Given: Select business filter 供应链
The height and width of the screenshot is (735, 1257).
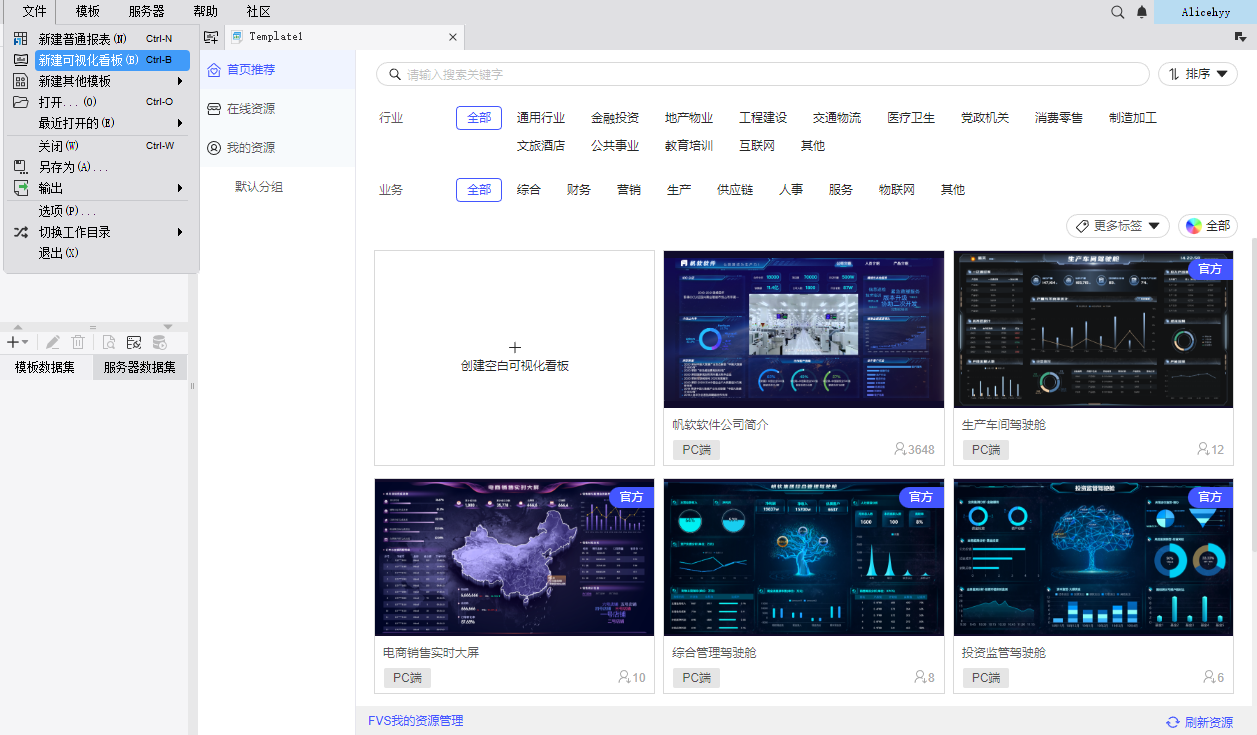Looking at the screenshot, I should [735, 190].
